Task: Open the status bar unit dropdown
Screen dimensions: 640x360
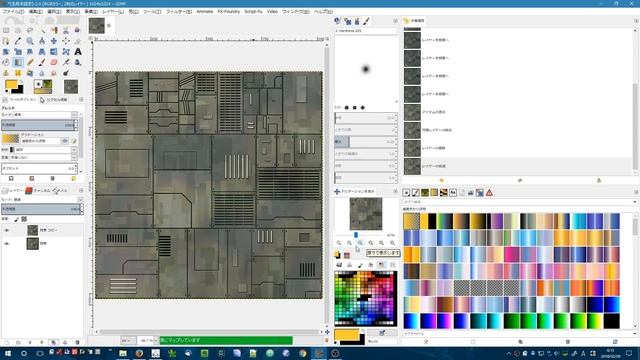Action: coord(128,340)
